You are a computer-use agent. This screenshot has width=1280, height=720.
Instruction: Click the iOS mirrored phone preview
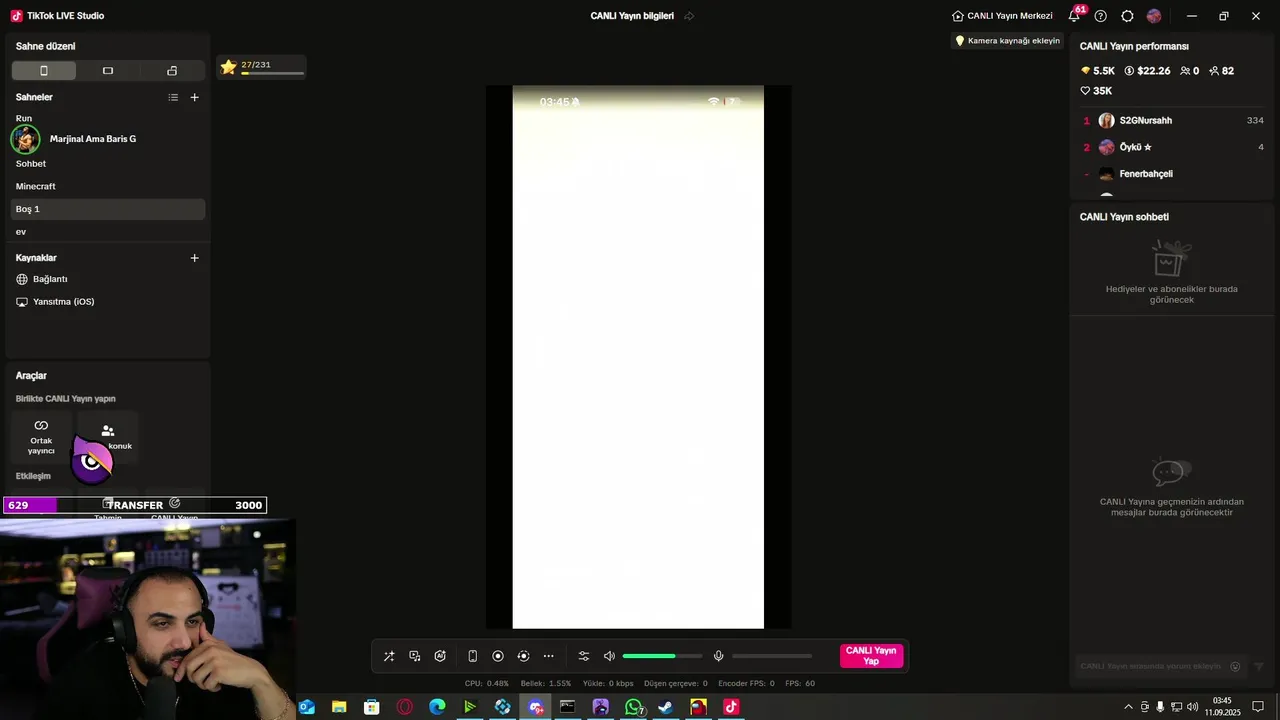coord(638,357)
